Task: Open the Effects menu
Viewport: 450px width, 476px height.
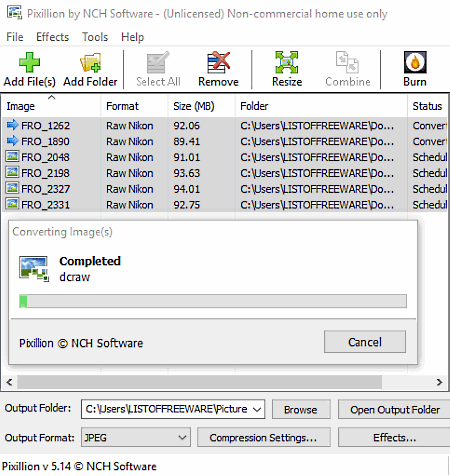Action: 52,37
